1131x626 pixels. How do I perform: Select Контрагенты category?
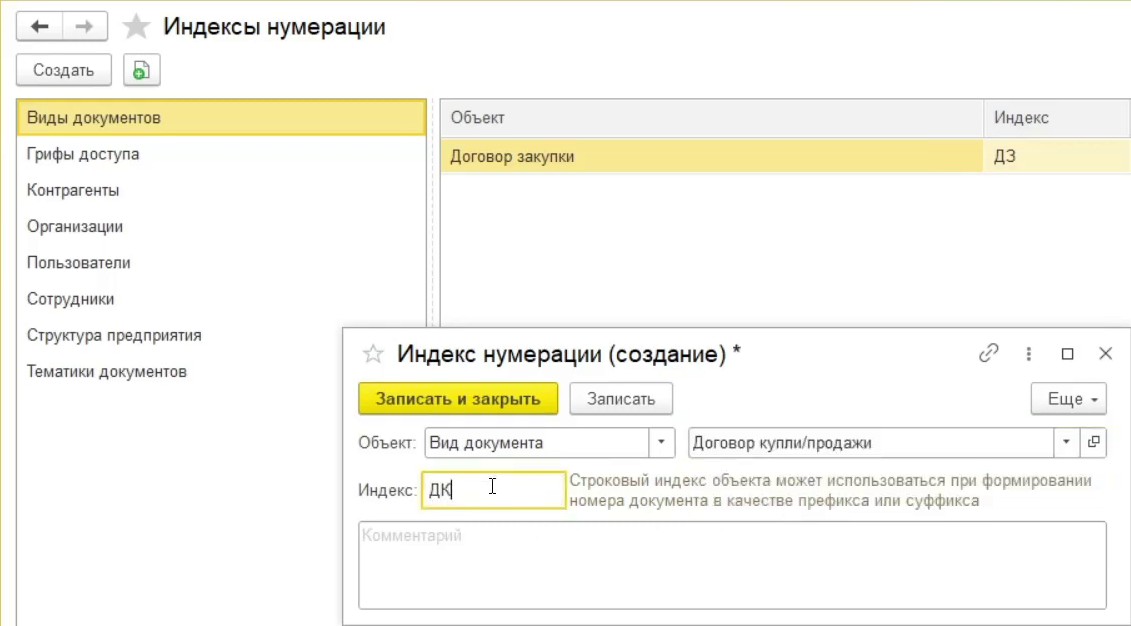73,190
